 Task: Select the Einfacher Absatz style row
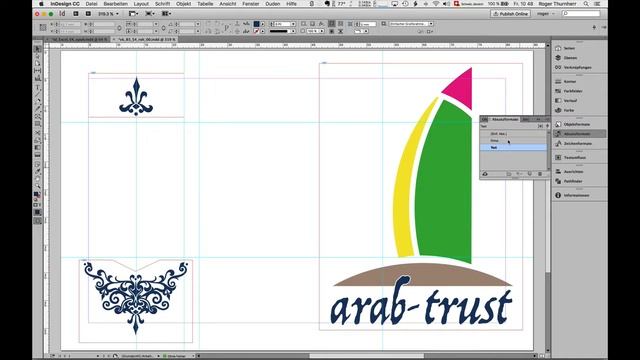pos(513,134)
